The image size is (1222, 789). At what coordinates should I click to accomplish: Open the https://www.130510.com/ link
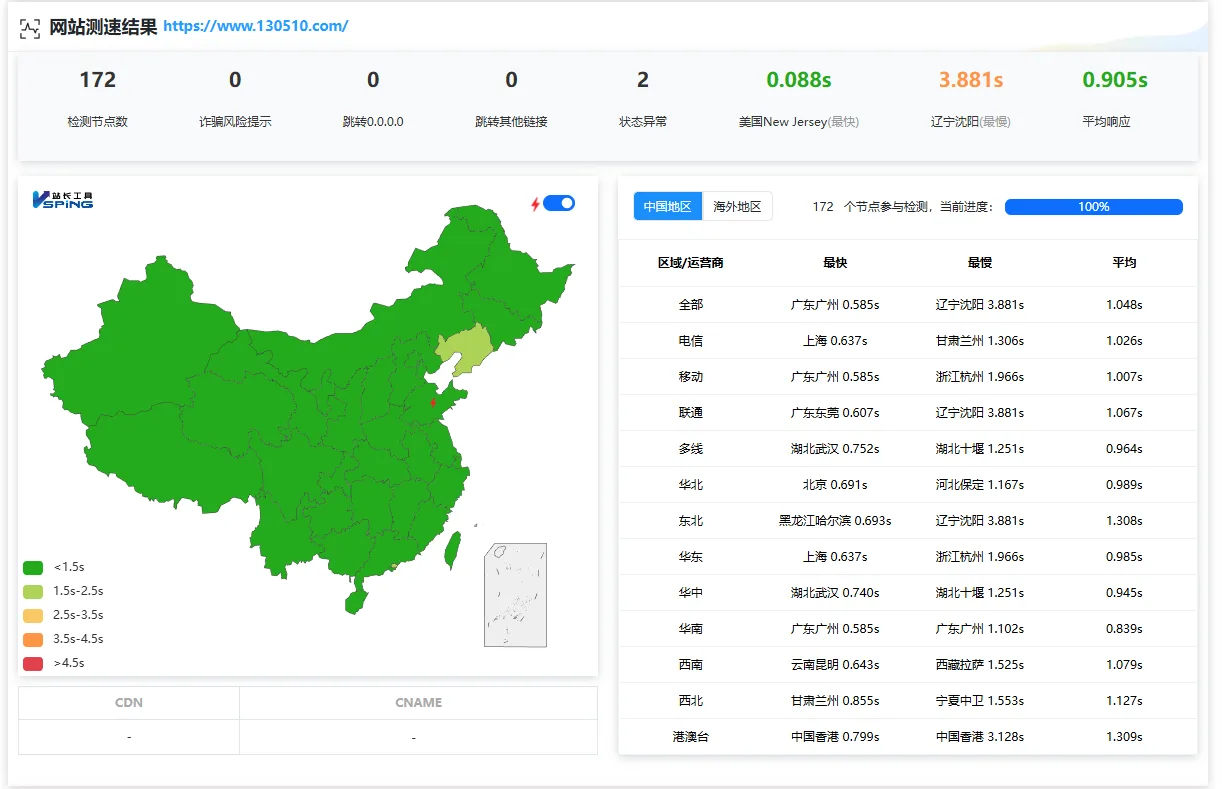click(256, 27)
